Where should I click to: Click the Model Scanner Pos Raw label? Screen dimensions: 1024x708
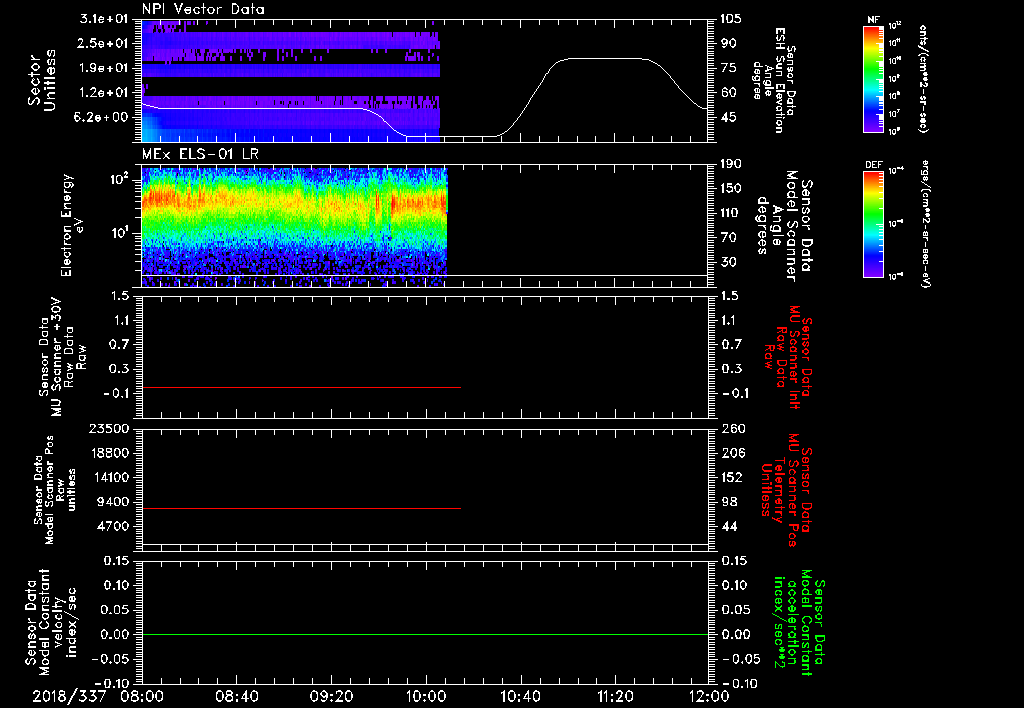pos(56,490)
